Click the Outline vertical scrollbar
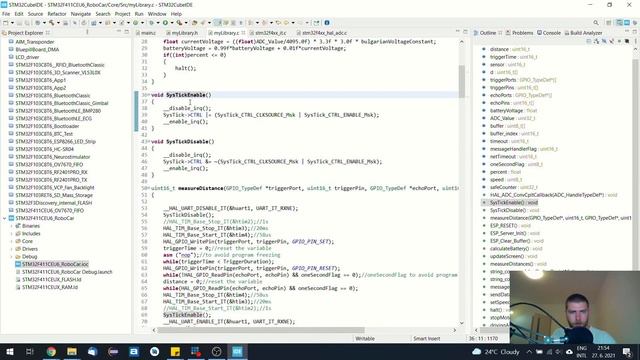This screenshot has width=640, height=360. pyautogui.click(x=635, y=163)
